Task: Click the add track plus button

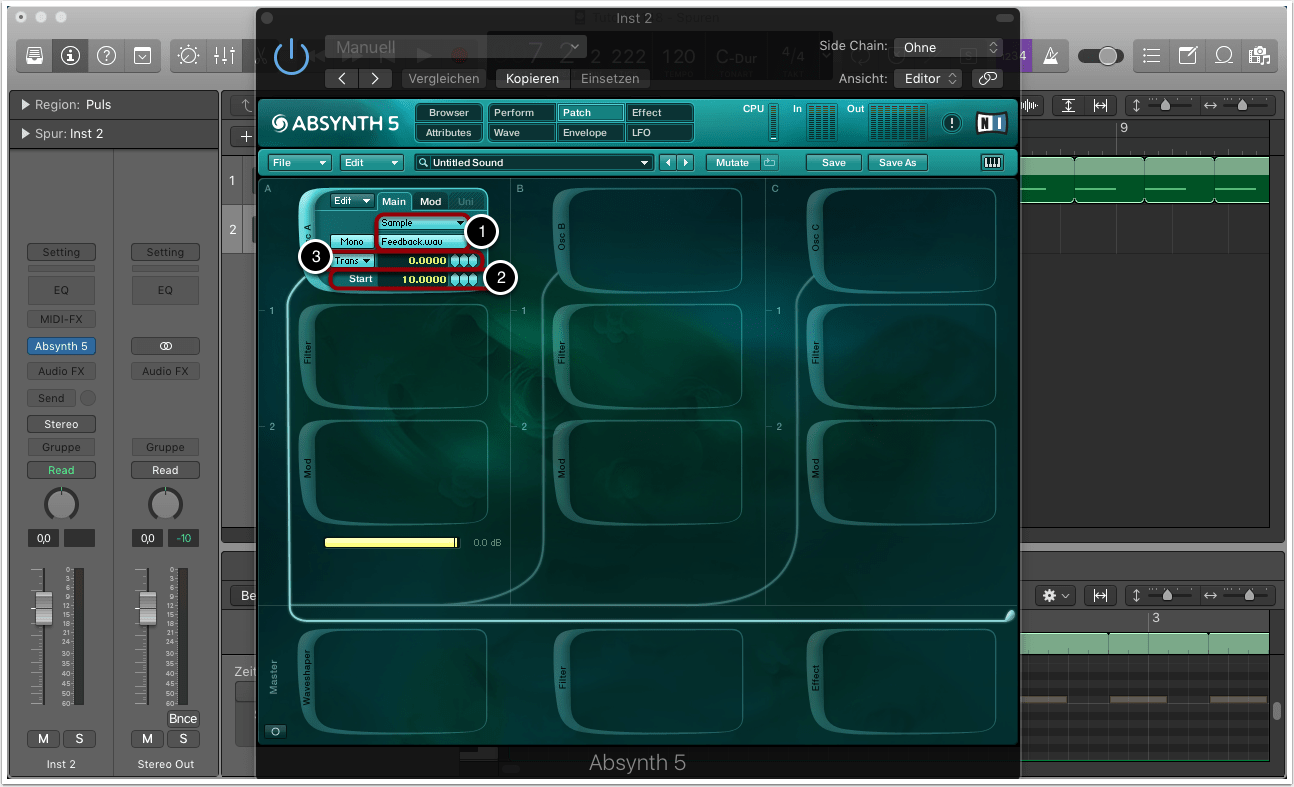Action: coord(245,137)
